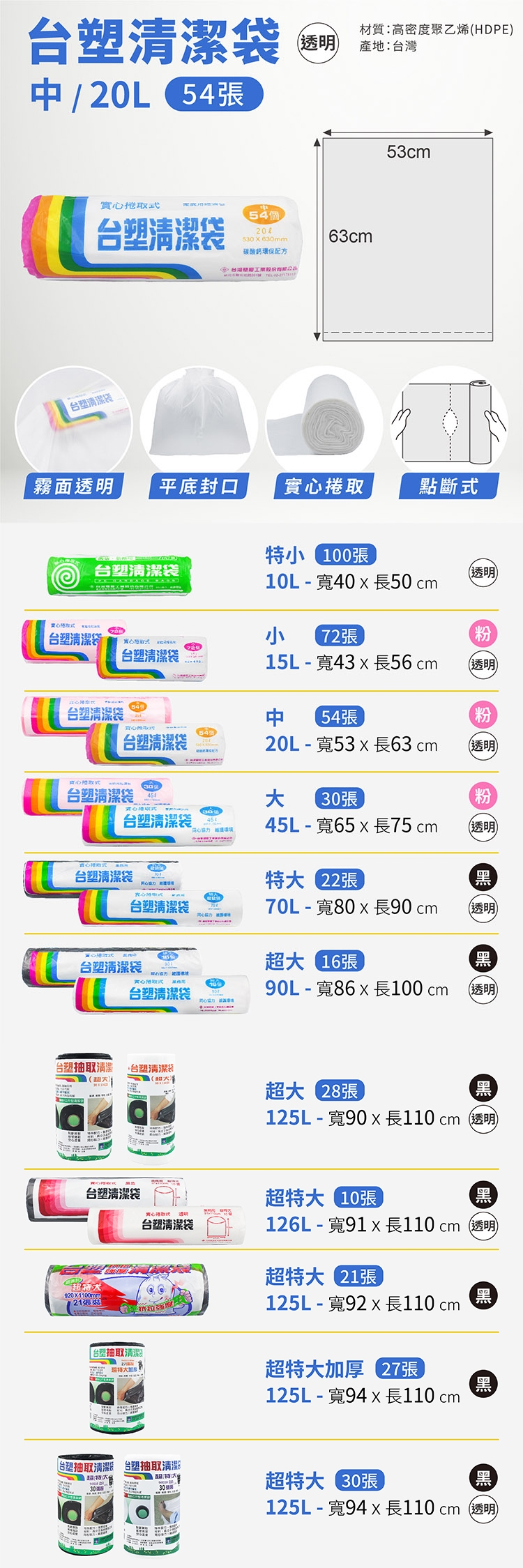Screen dimensions: 523x1568
Task: Click the perforated tear-off roll illustration
Action: [x=449, y=423]
